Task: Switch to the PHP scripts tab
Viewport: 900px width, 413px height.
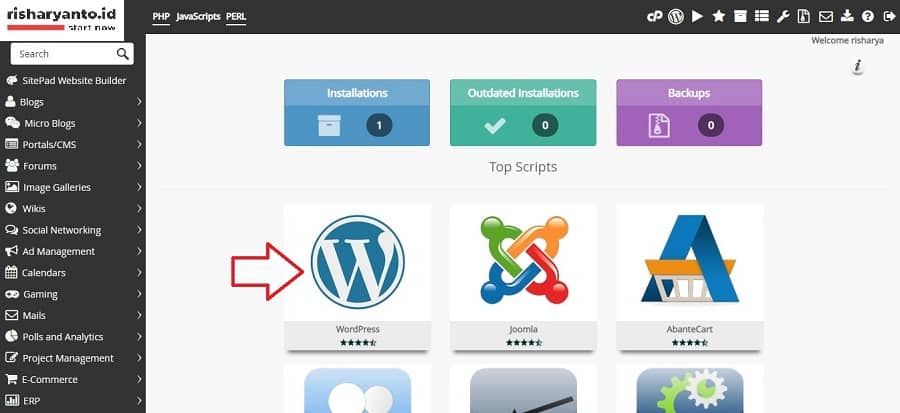Action: pos(161,17)
